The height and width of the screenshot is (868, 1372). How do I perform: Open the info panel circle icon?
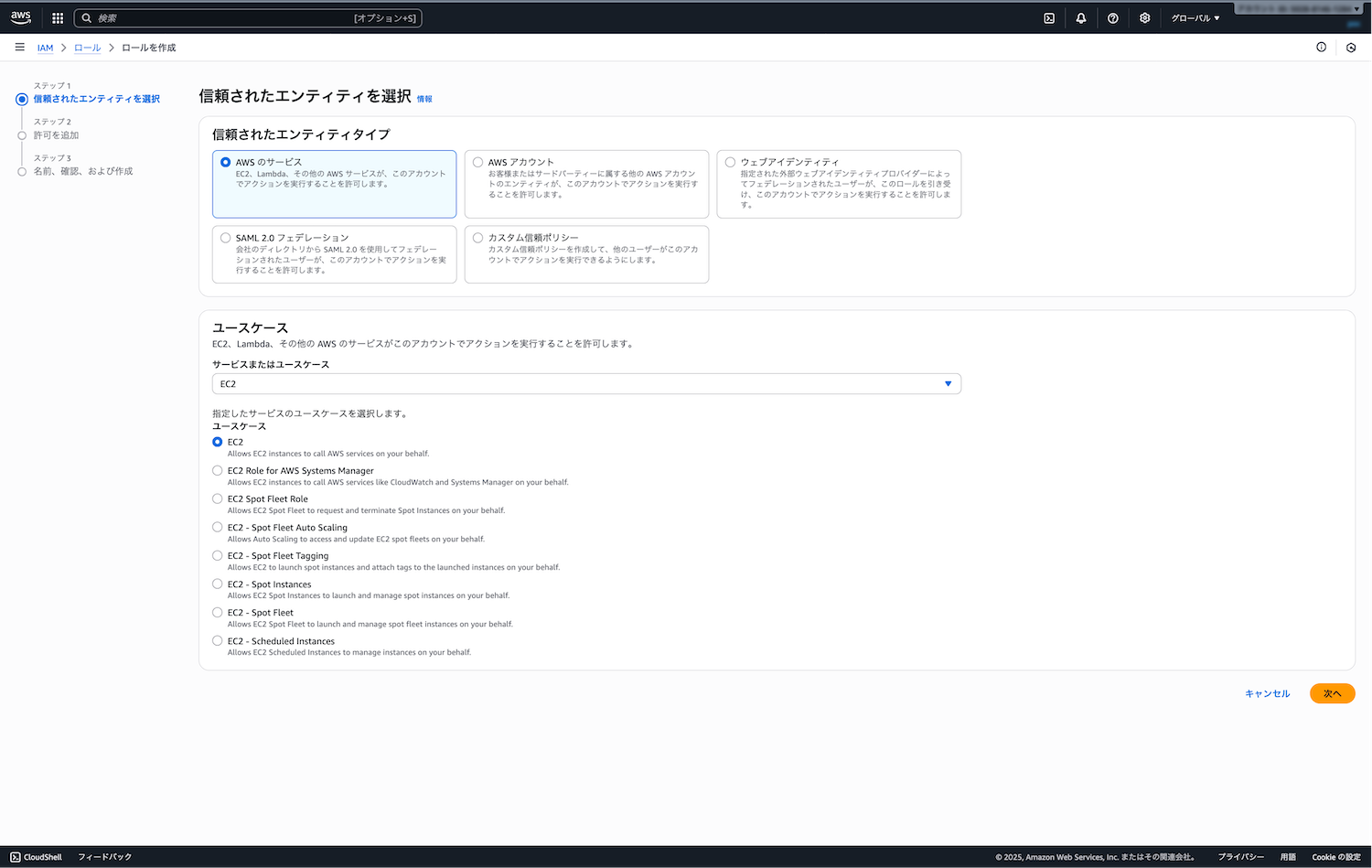(x=1321, y=48)
